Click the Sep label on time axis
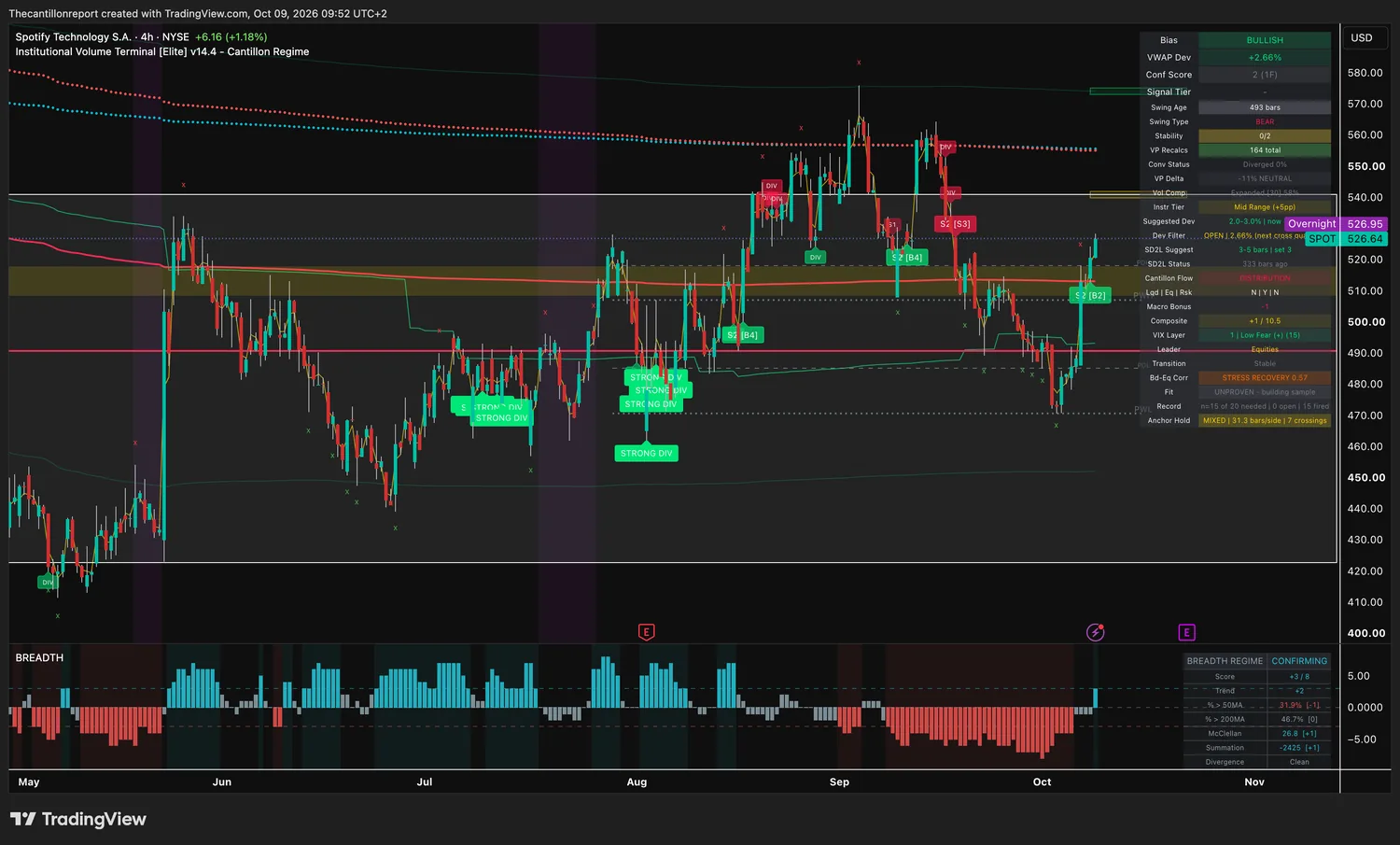This screenshot has height=845, width=1400. tap(839, 782)
